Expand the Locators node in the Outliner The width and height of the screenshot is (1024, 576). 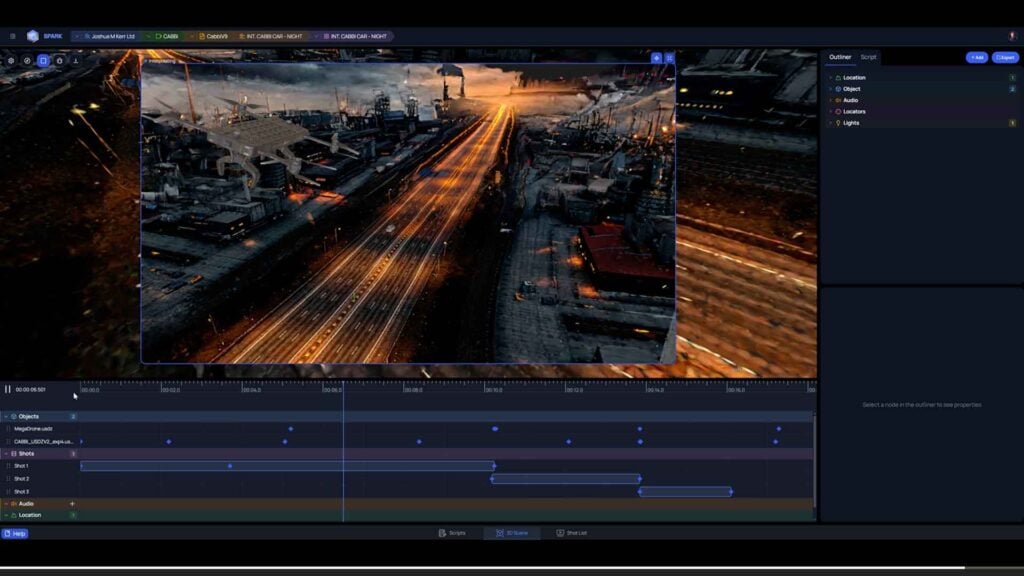pos(831,112)
